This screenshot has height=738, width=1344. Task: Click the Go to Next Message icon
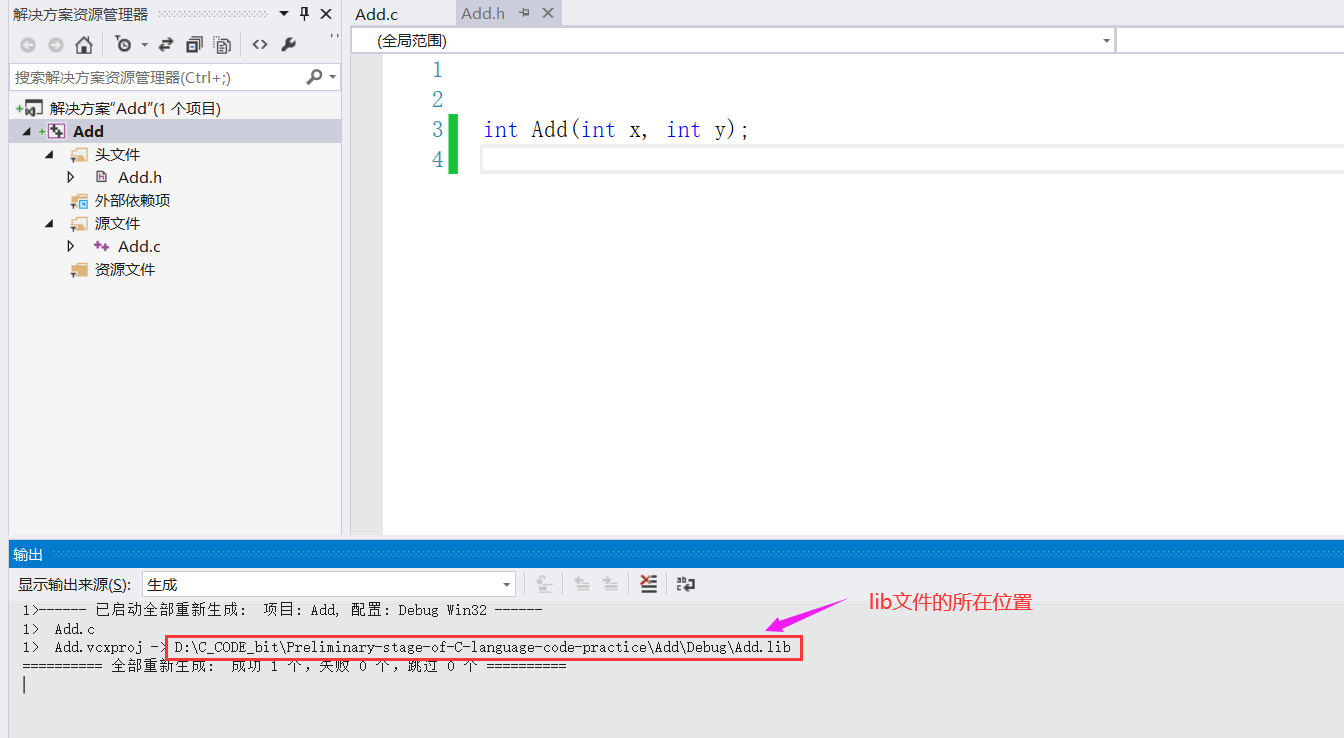point(610,584)
